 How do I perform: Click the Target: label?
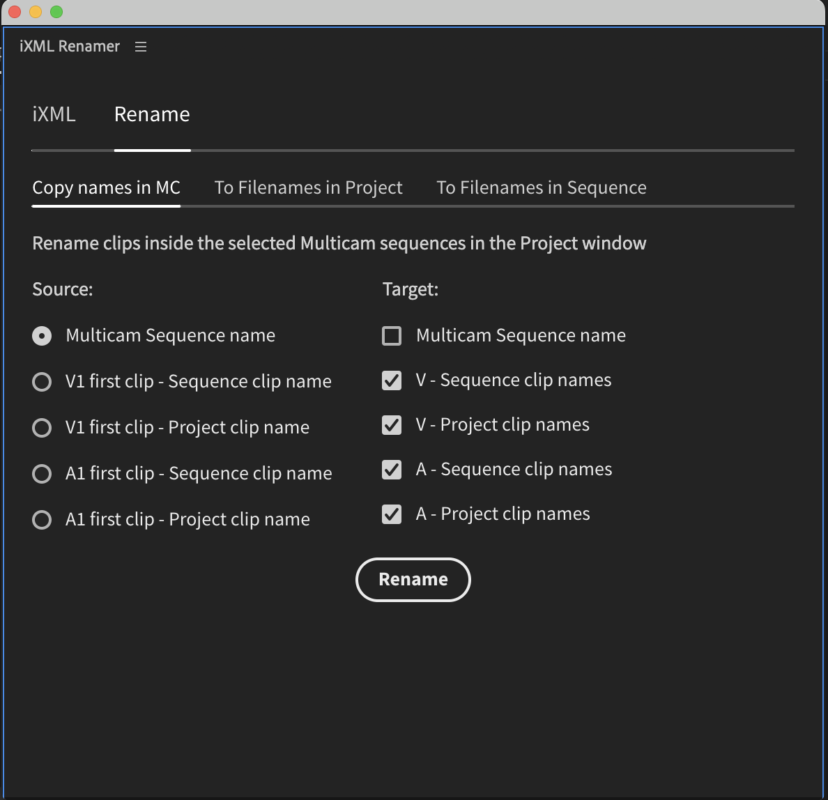click(x=410, y=289)
